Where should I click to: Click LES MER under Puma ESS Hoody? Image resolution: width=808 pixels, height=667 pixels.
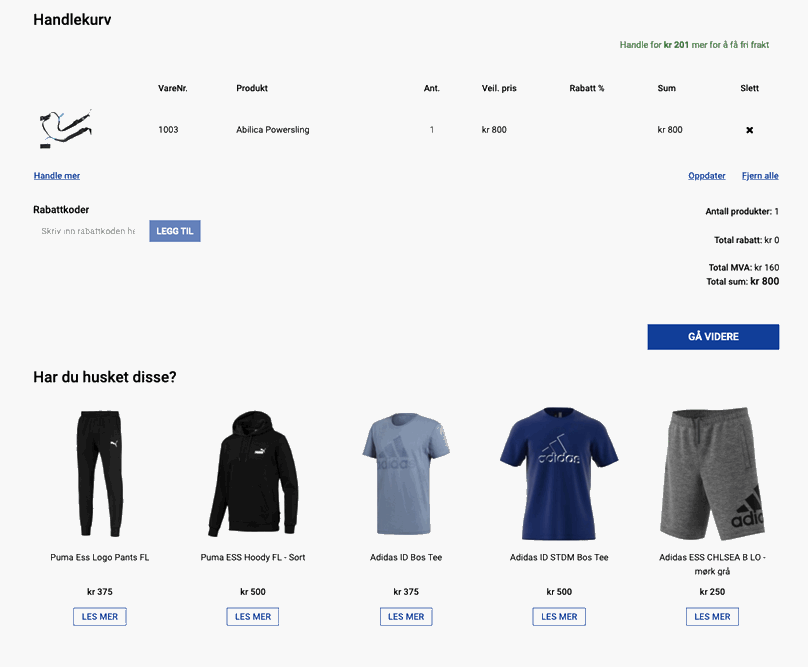(253, 616)
